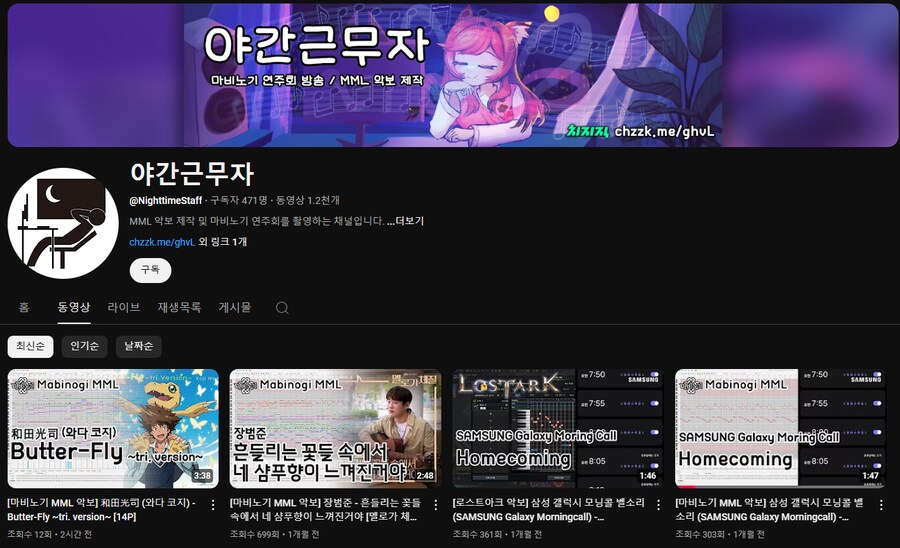Select the 동영상 tab
Screen dimensions: 900x548
(x=73, y=307)
